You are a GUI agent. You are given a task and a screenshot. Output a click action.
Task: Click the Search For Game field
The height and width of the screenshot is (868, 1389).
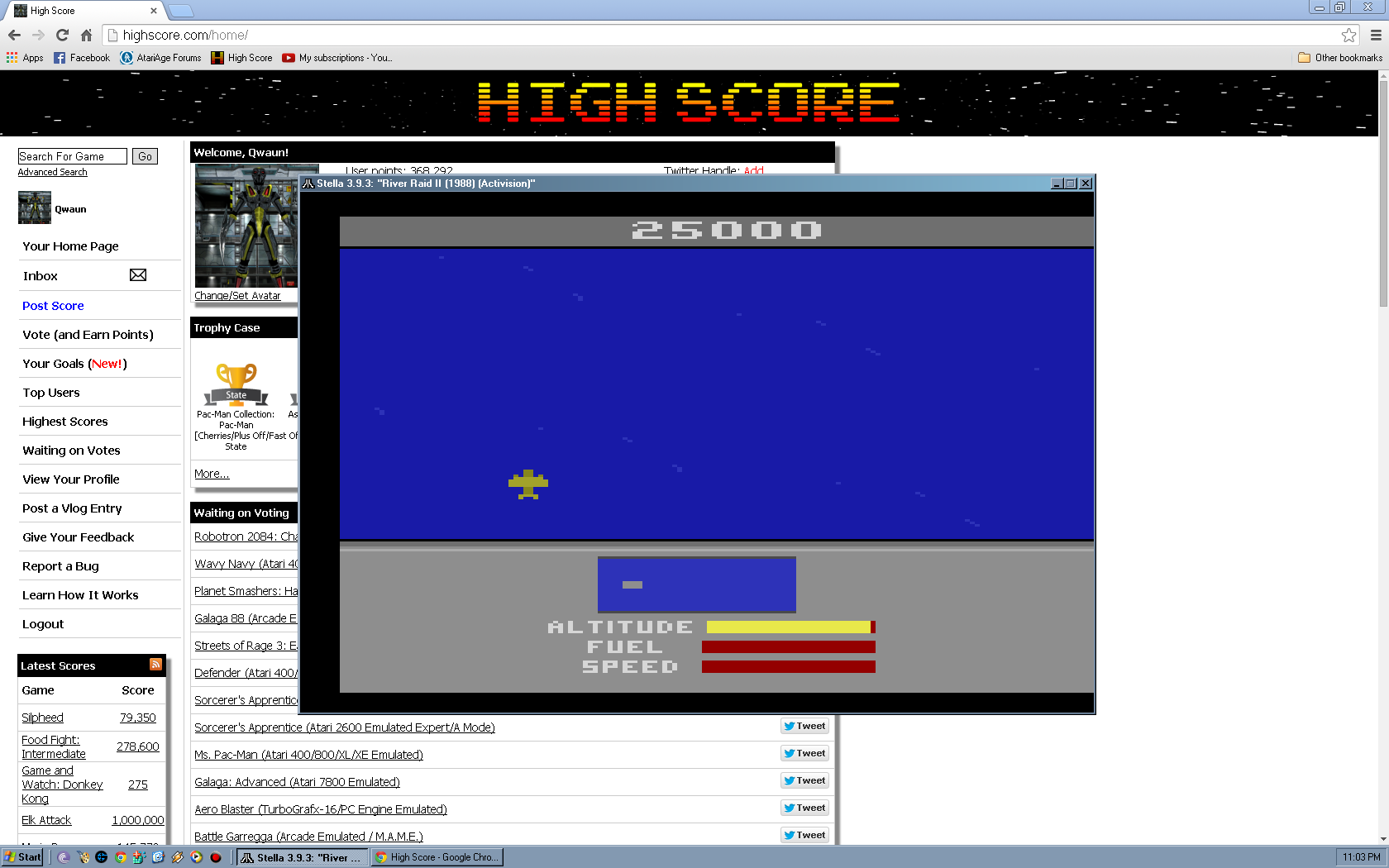pos(73,156)
